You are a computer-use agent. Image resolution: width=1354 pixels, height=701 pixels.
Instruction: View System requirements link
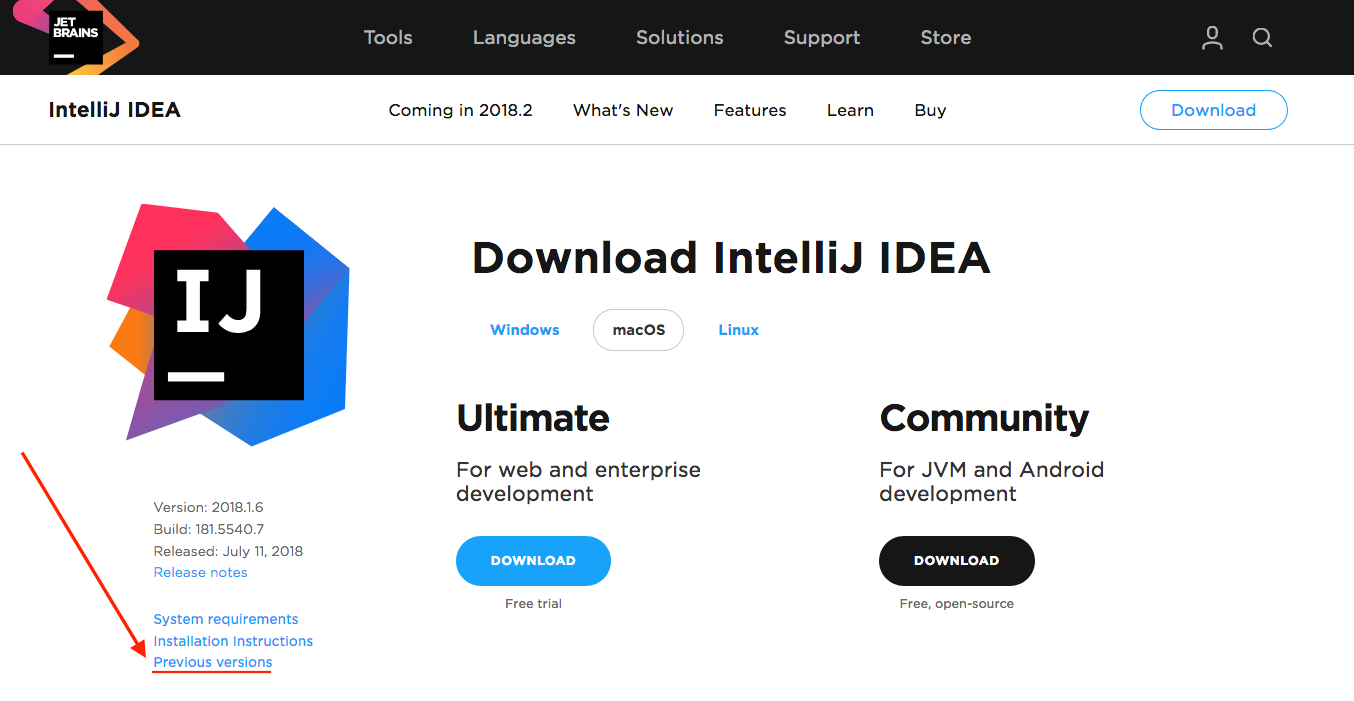[226, 619]
